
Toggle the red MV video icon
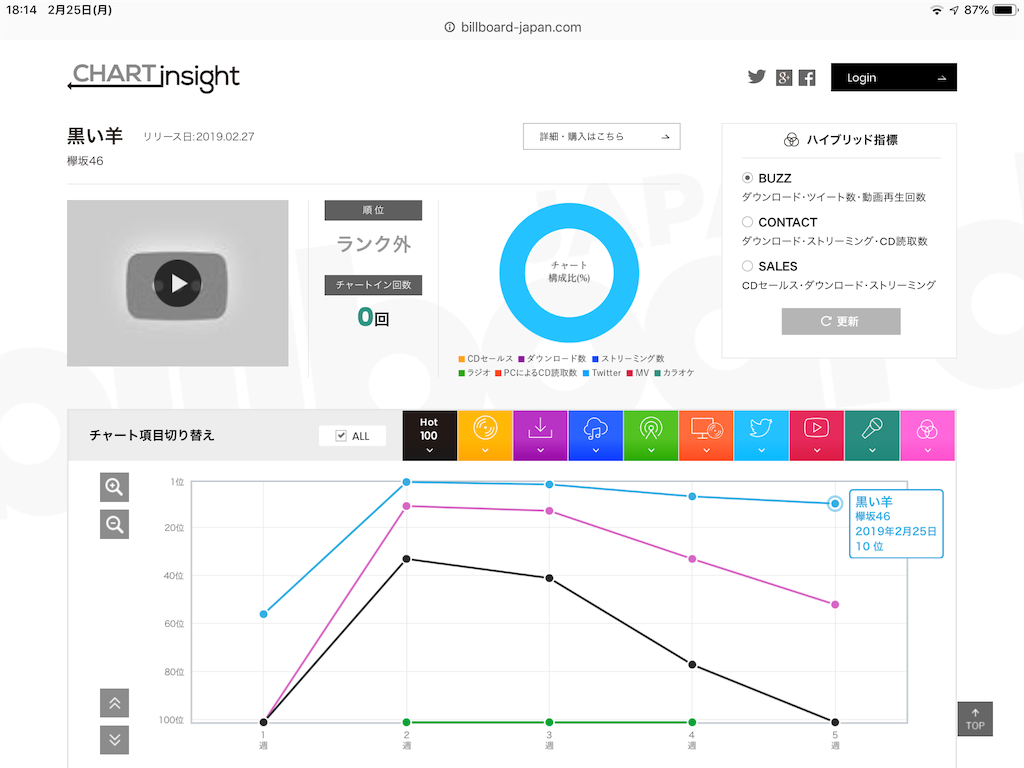point(816,436)
